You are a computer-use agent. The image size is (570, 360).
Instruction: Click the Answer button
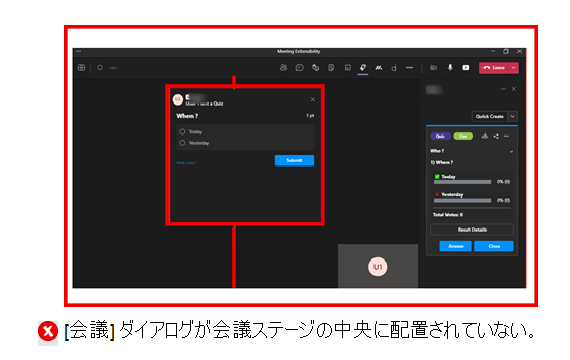tap(455, 246)
